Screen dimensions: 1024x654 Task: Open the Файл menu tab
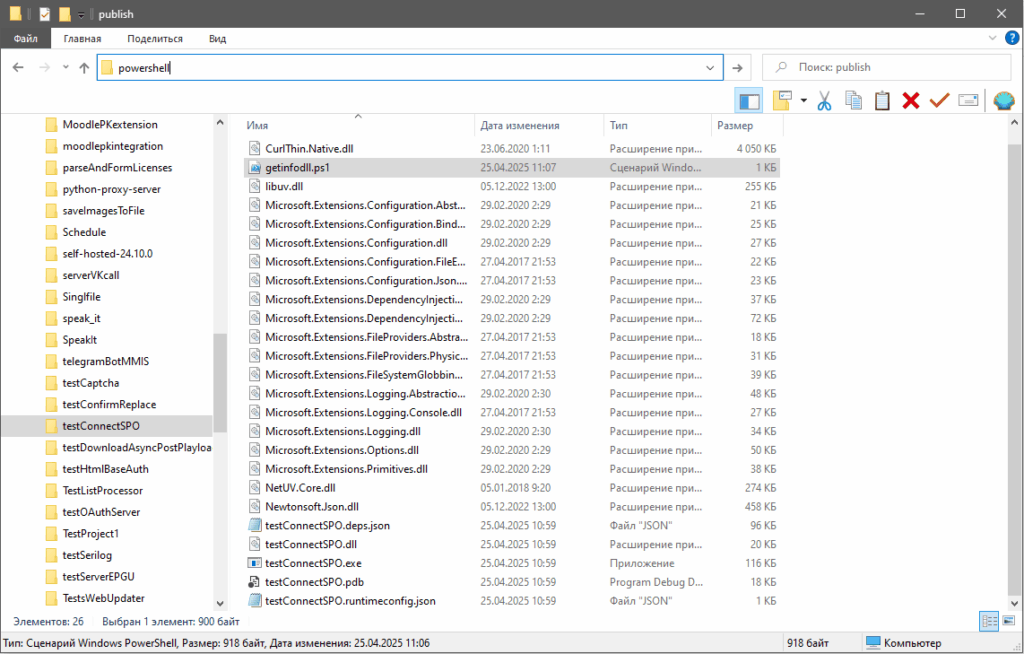25,39
